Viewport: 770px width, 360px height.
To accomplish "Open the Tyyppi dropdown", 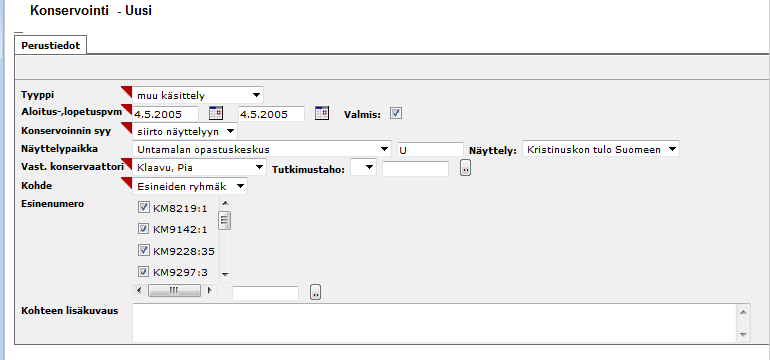I will coord(198,95).
